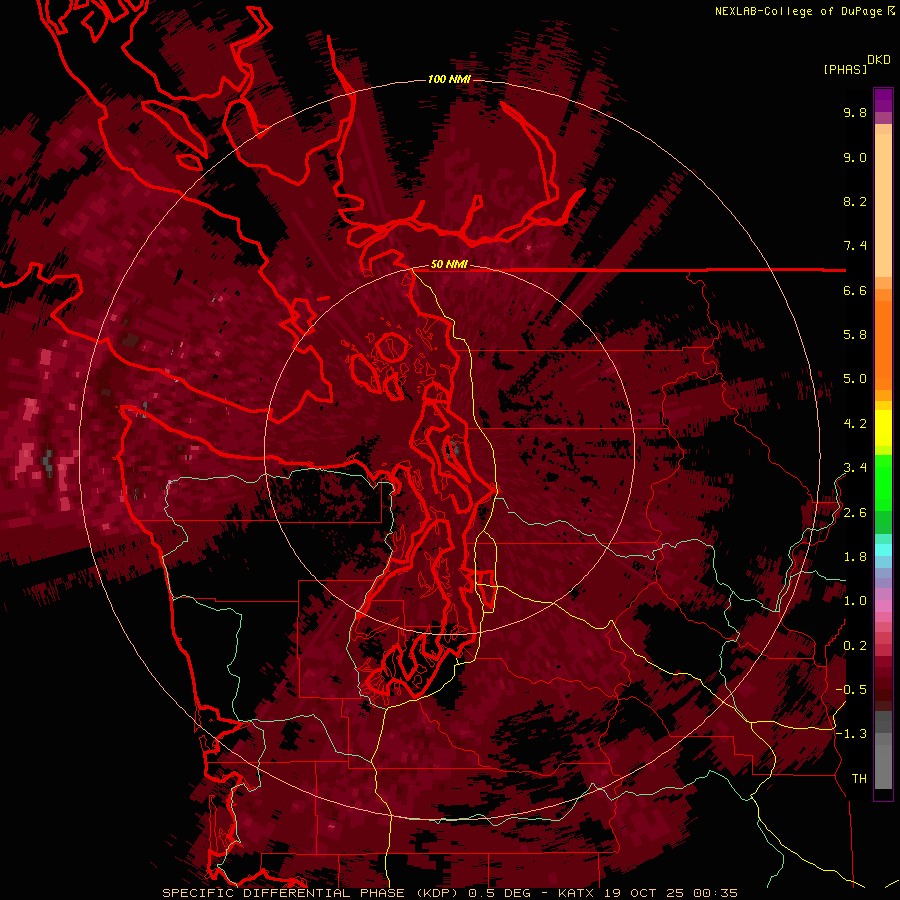This screenshot has height=900, width=900.
Task: Click the 1.8 scale value
Action: 855,557
